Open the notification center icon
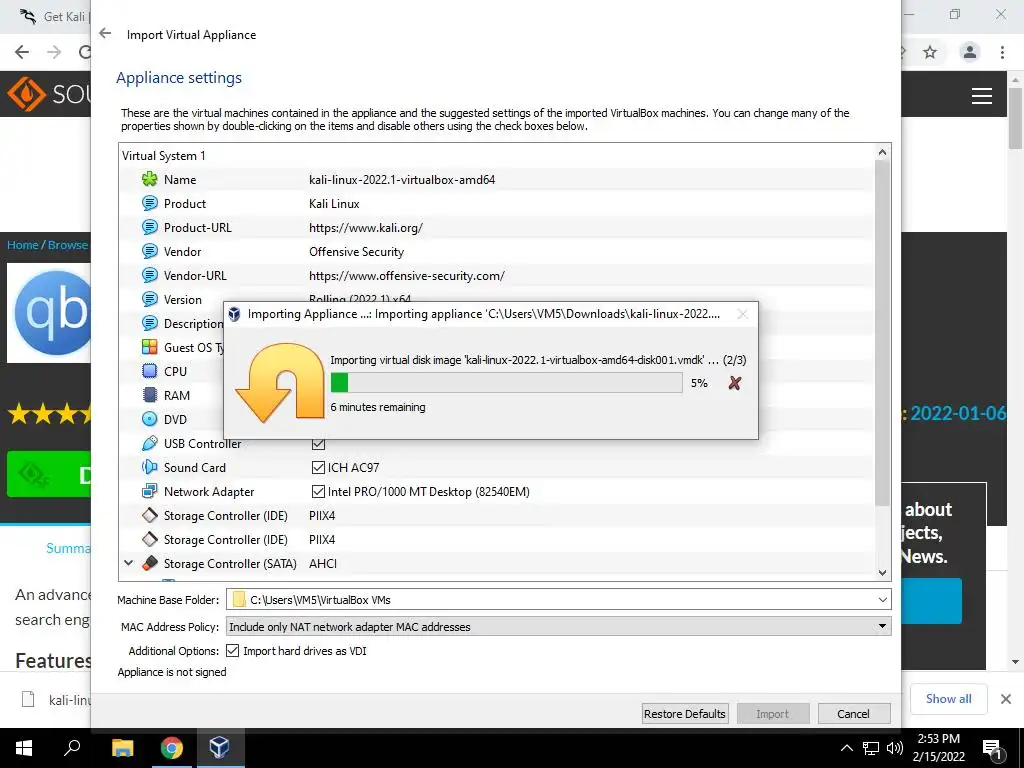 point(992,748)
